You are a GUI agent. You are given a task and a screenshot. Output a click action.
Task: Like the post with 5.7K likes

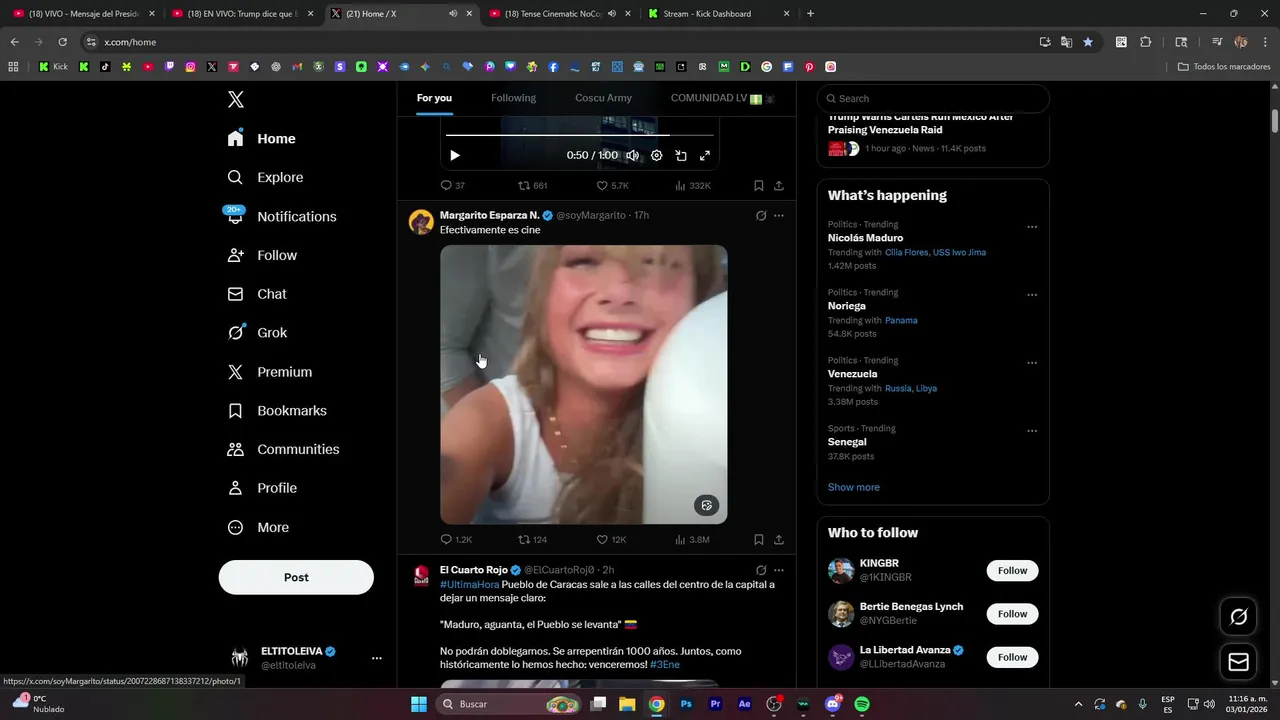pyautogui.click(x=612, y=186)
